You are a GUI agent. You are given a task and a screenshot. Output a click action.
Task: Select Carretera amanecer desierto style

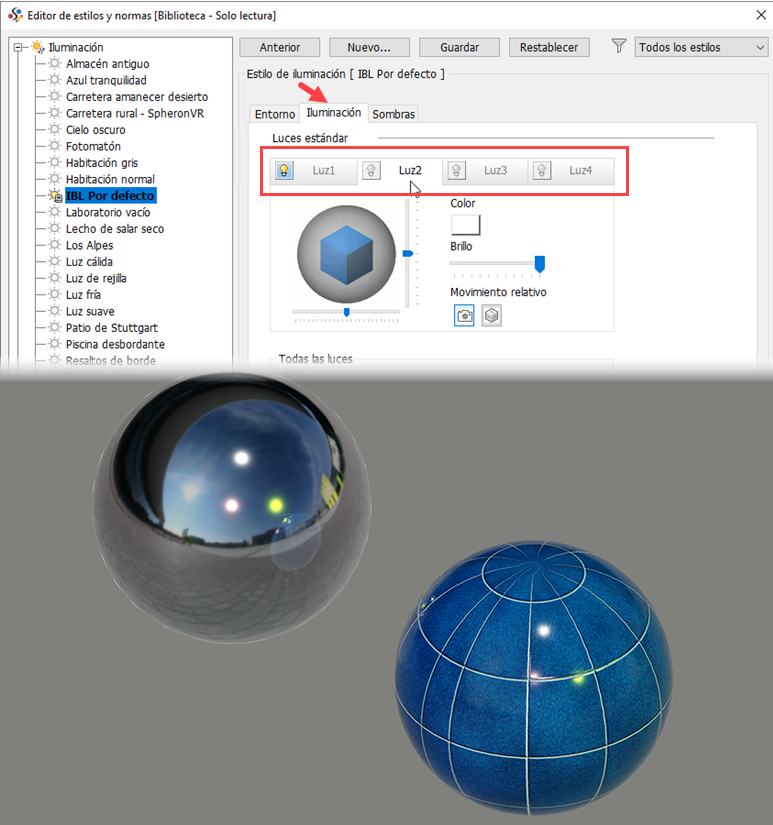(137, 97)
